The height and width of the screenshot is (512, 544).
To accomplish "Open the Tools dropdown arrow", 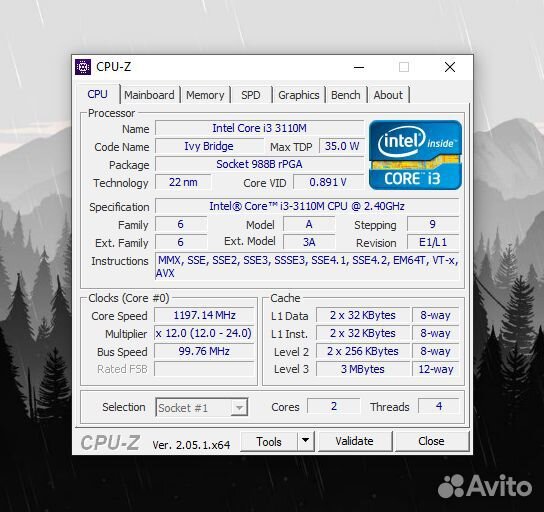I will [x=306, y=441].
